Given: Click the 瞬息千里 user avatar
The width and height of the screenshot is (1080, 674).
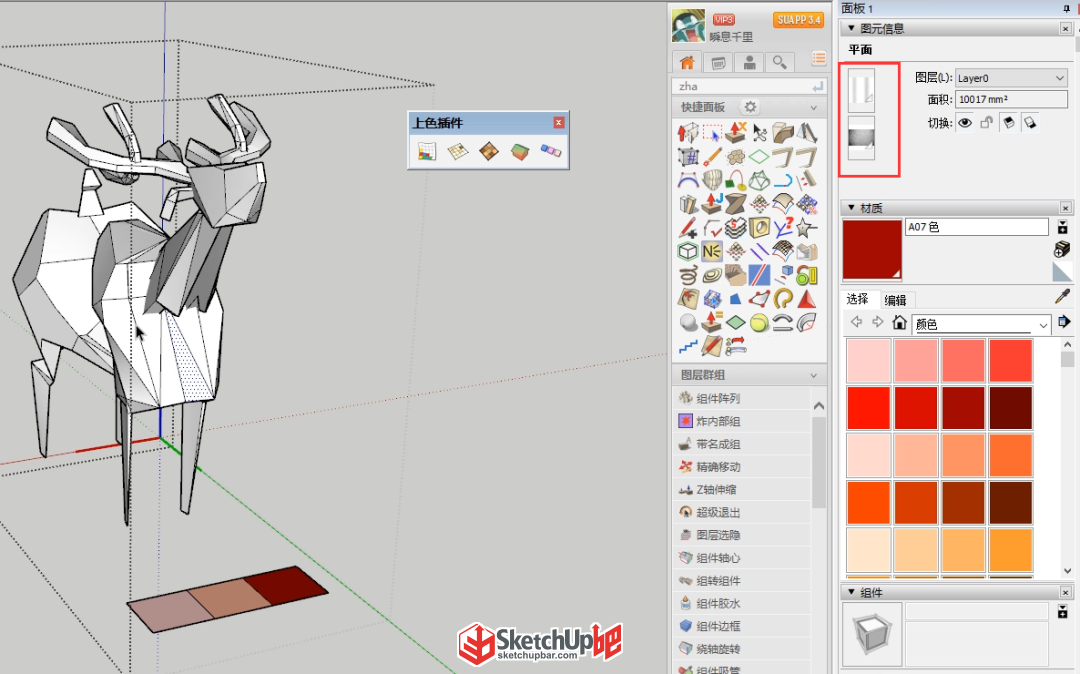Looking at the screenshot, I should [x=688, y=25].
